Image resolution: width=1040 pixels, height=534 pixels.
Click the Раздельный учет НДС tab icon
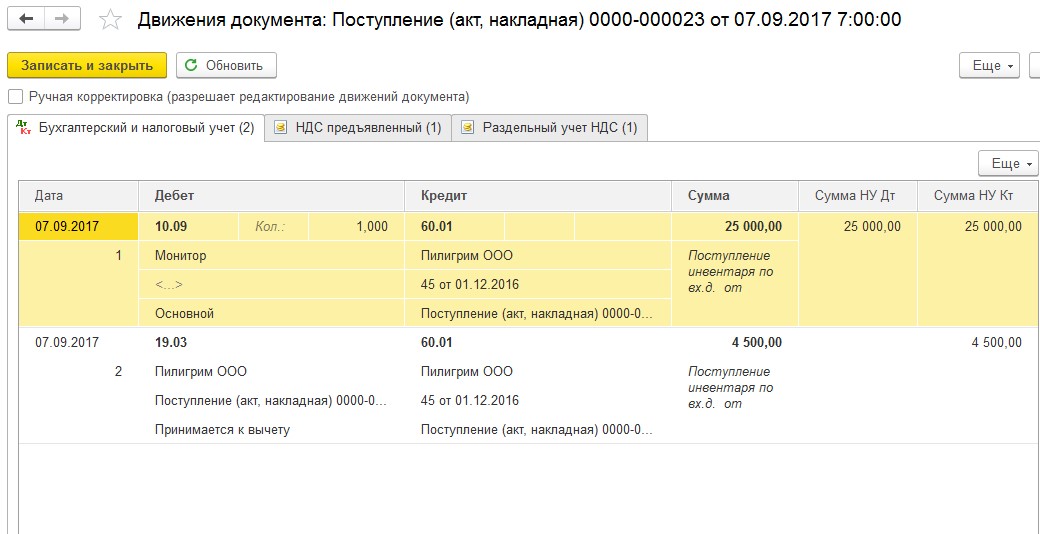tap(468, 128)
